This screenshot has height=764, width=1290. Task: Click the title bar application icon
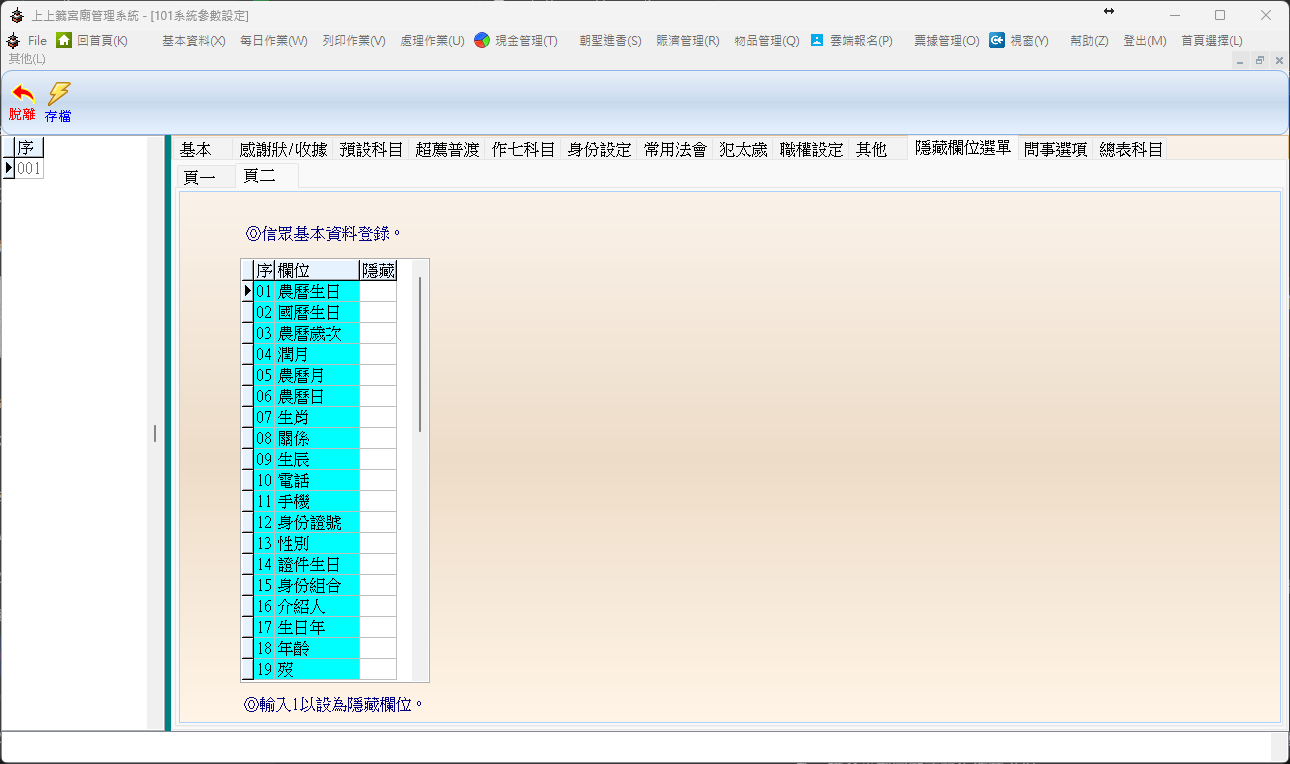point(16,15)
